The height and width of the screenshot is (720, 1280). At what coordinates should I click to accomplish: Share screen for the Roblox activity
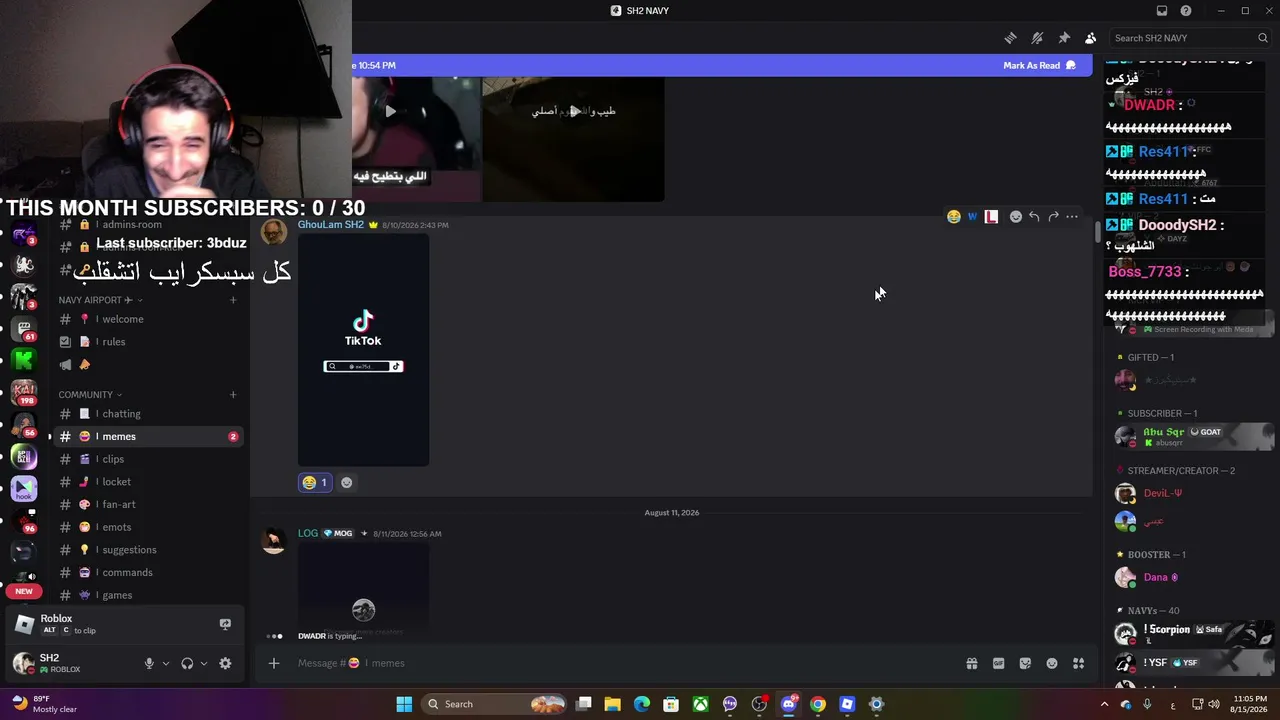click(225, 624)
